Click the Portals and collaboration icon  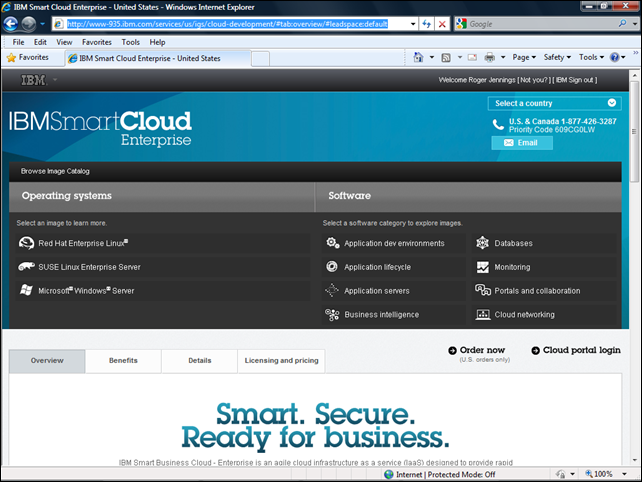pos(483,290)
